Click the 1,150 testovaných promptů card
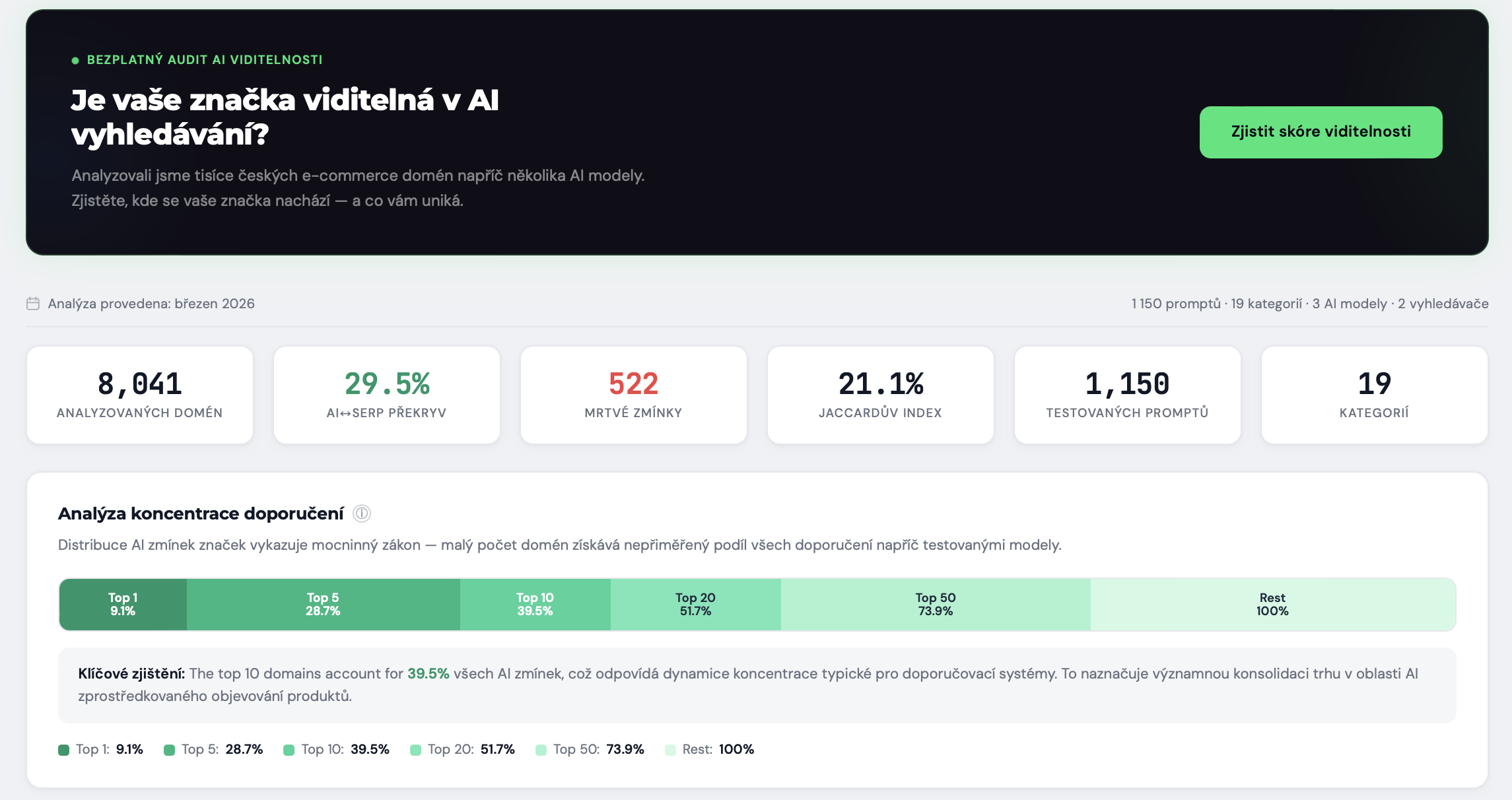This screenshot has width=1512, height=800. pyautogui.click(x=1126, y=394)
